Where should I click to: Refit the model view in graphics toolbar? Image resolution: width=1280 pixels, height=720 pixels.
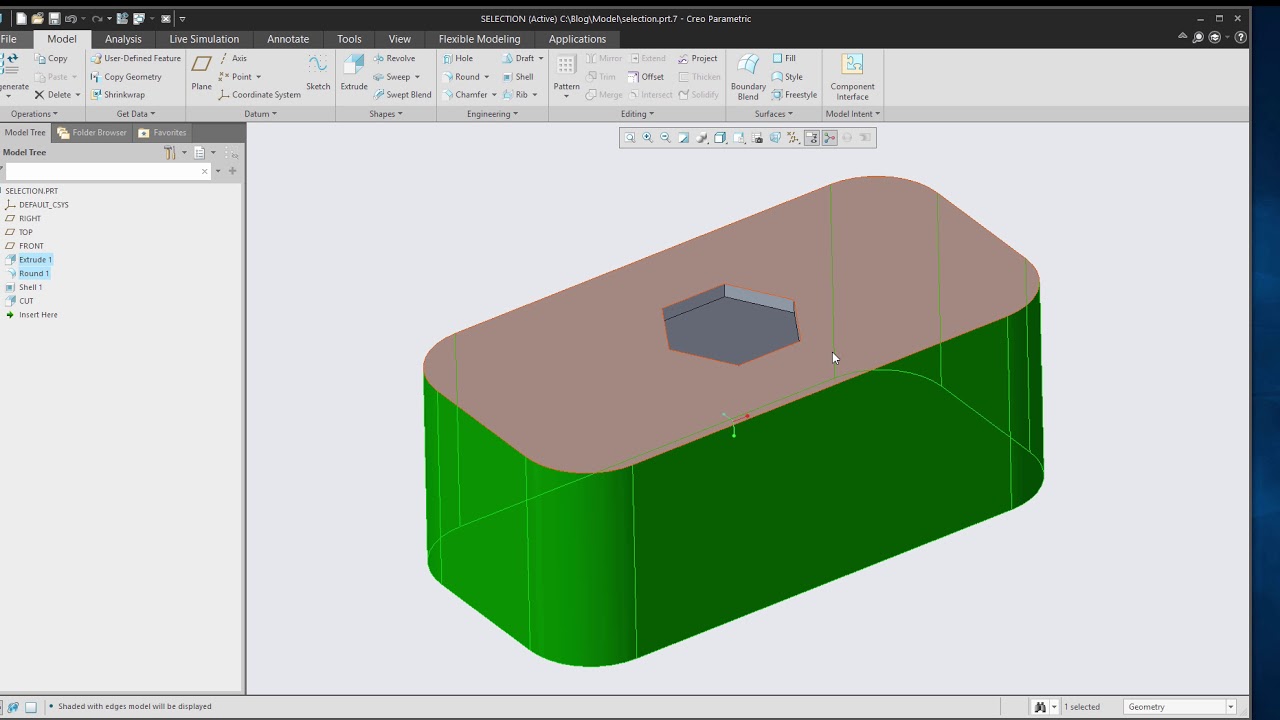pyautogui.click(x=630, y=138)
